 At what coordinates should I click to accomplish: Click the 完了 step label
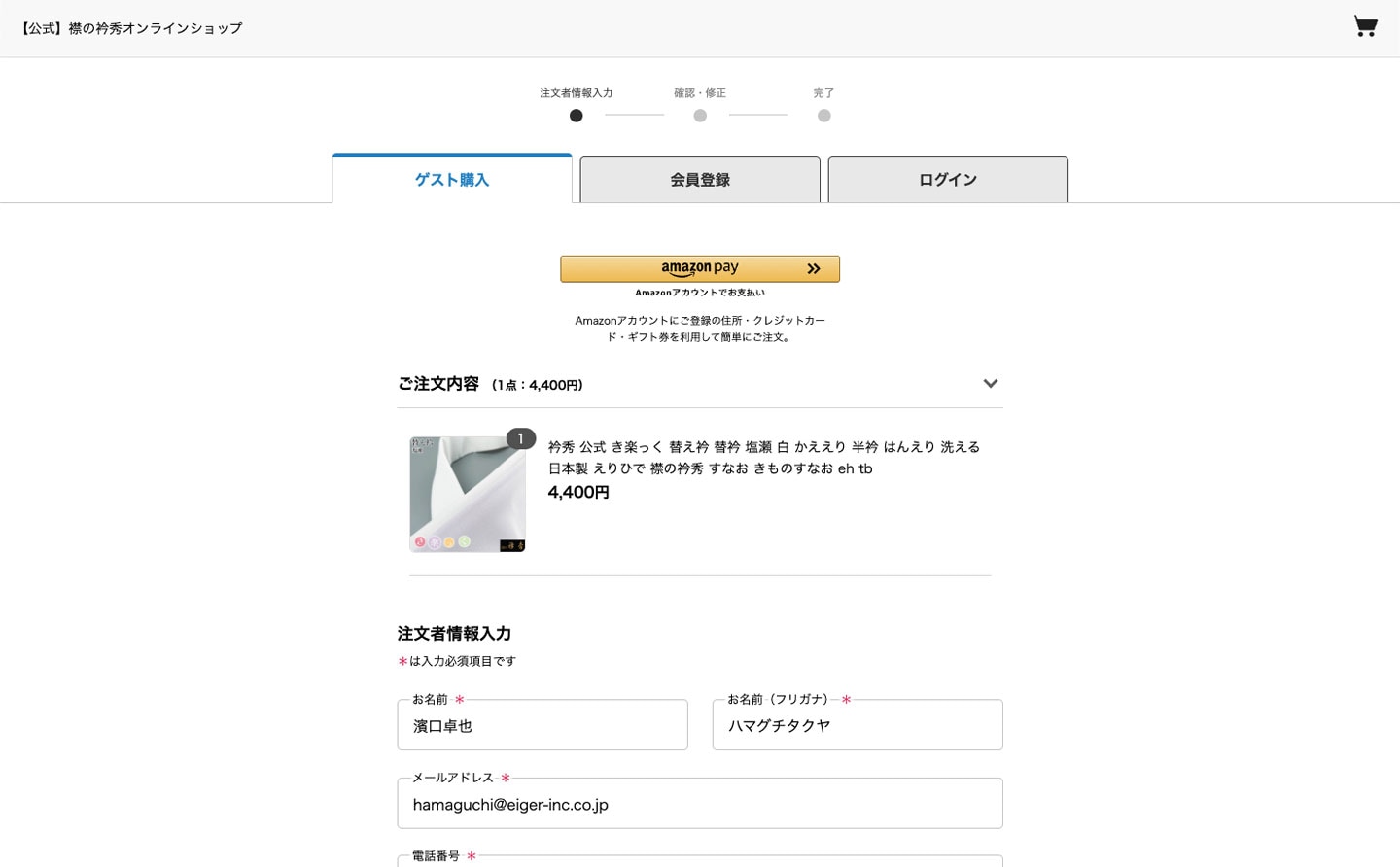click(823, 93)
